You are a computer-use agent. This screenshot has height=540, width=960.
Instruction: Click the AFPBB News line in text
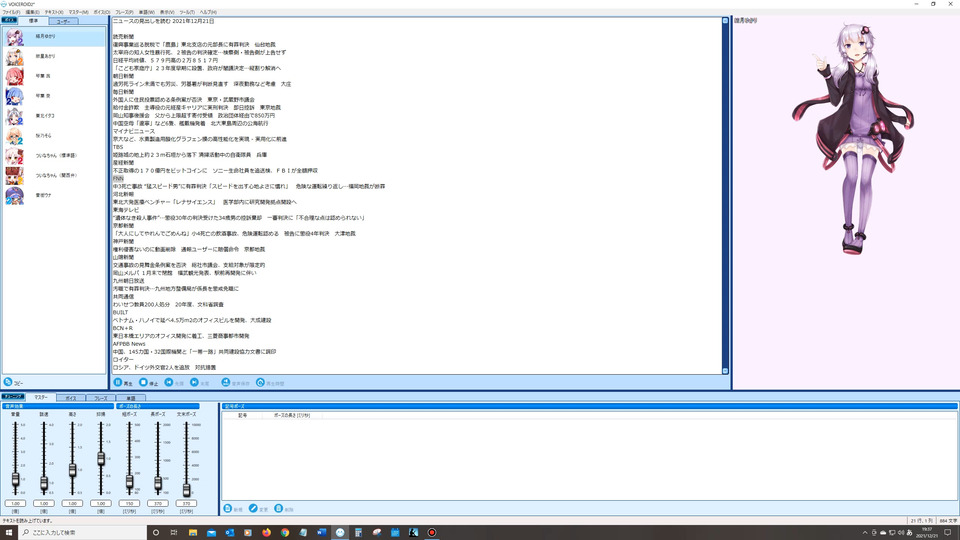point(129,344)
